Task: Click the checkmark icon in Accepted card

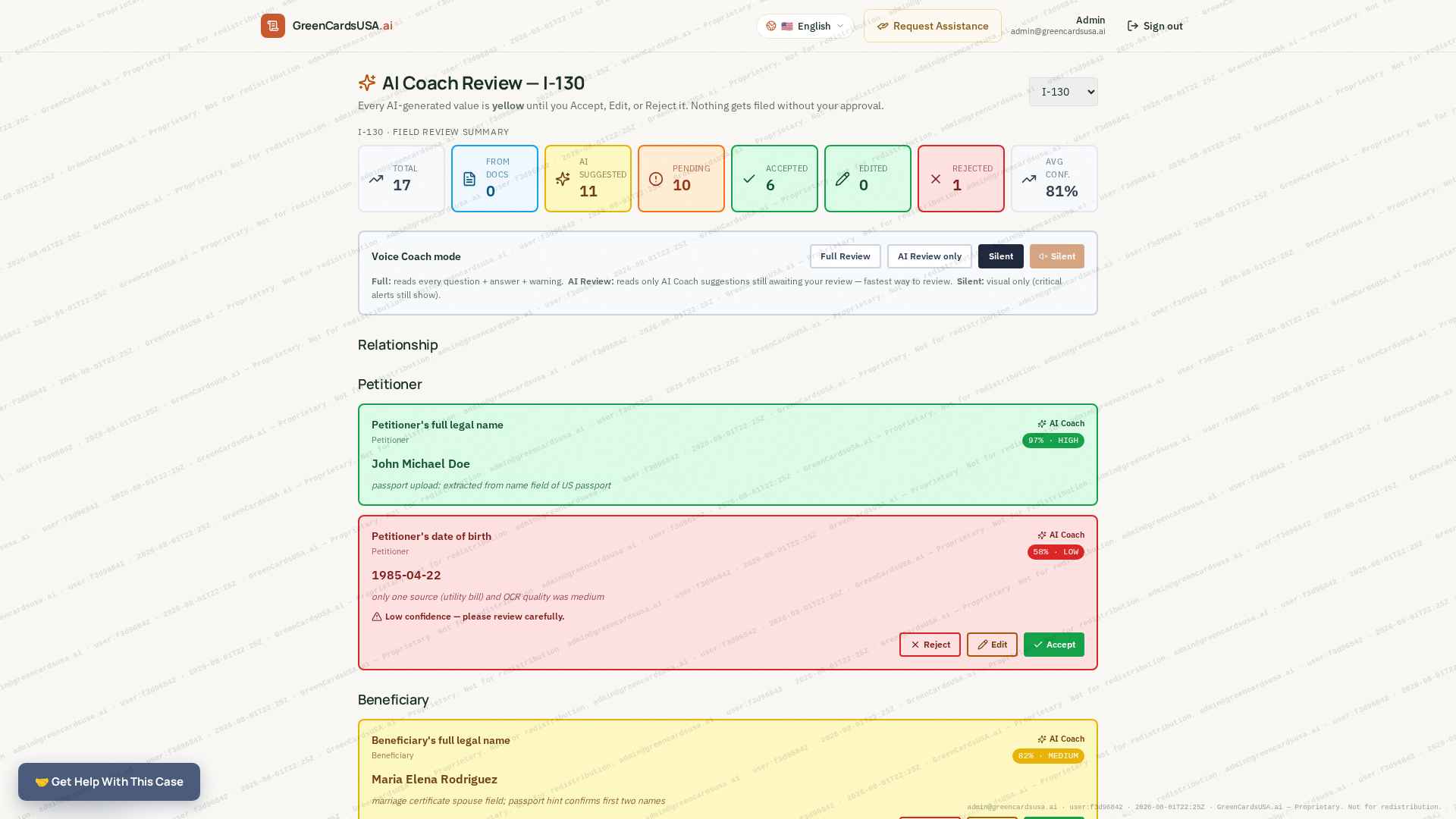Action: click(749, 179)
